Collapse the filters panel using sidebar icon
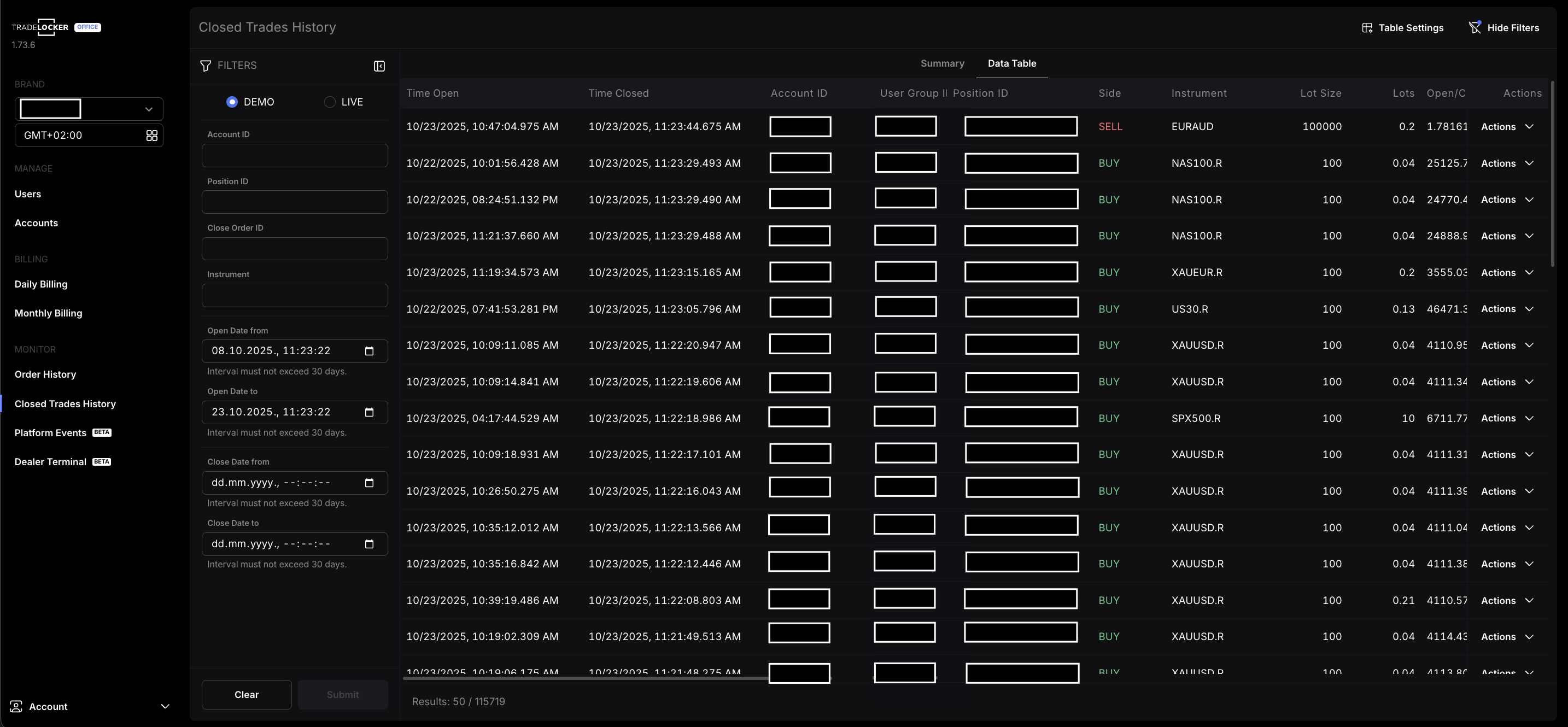This screenshot has width=1568, height=727. [x=379, y=66]
